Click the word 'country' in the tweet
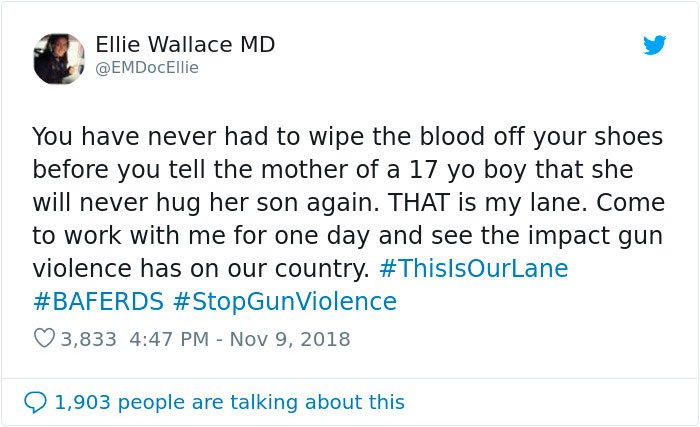The width and height of the screenshot is (700, 427). 328,270
